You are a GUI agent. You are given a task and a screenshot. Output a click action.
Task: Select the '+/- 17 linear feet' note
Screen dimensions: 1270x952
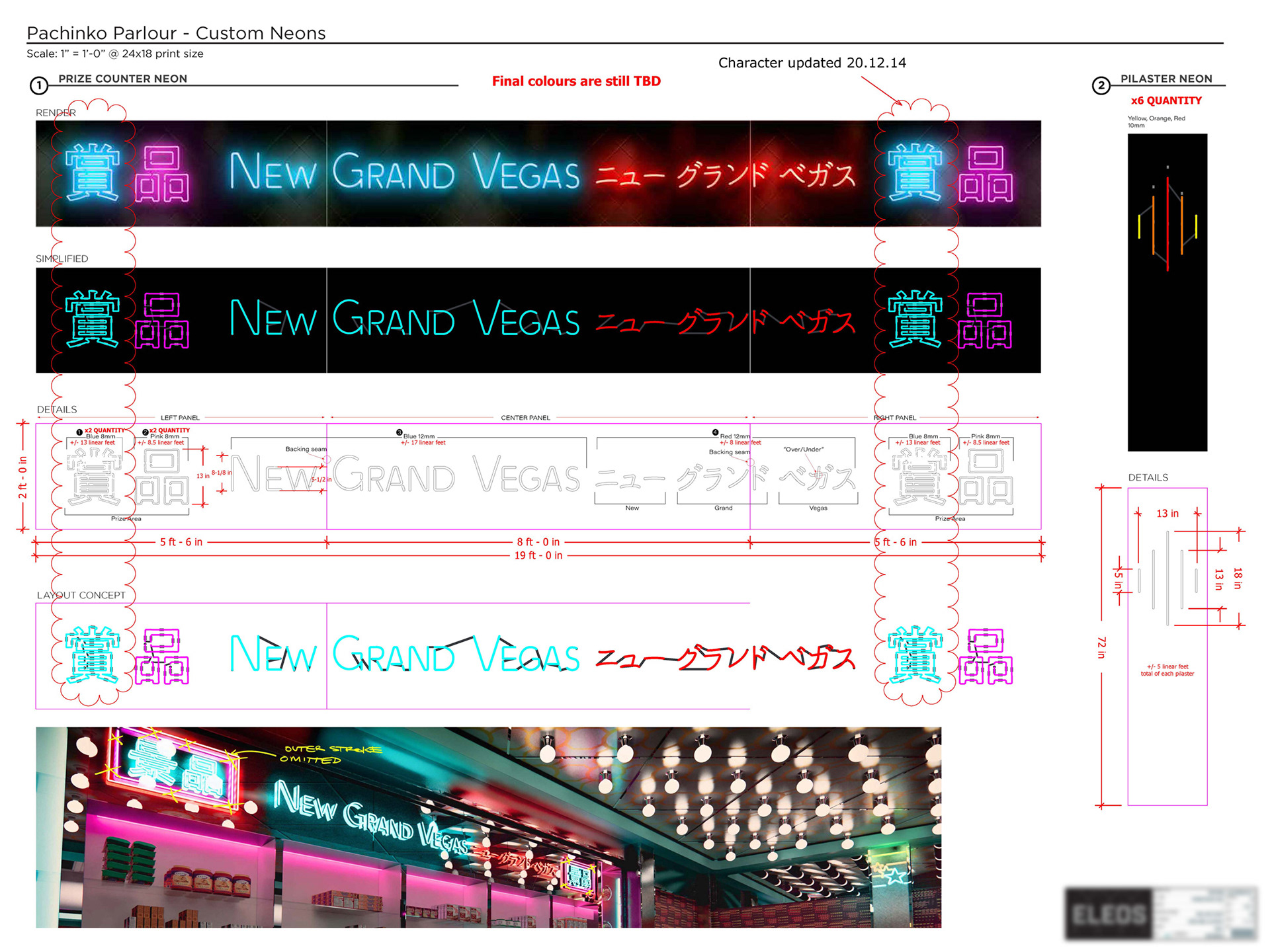[x=423, y=443]
